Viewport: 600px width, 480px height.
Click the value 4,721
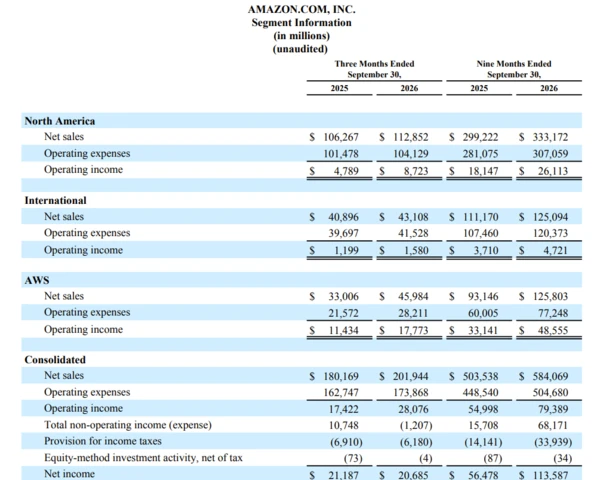click(x=556, y=250)
